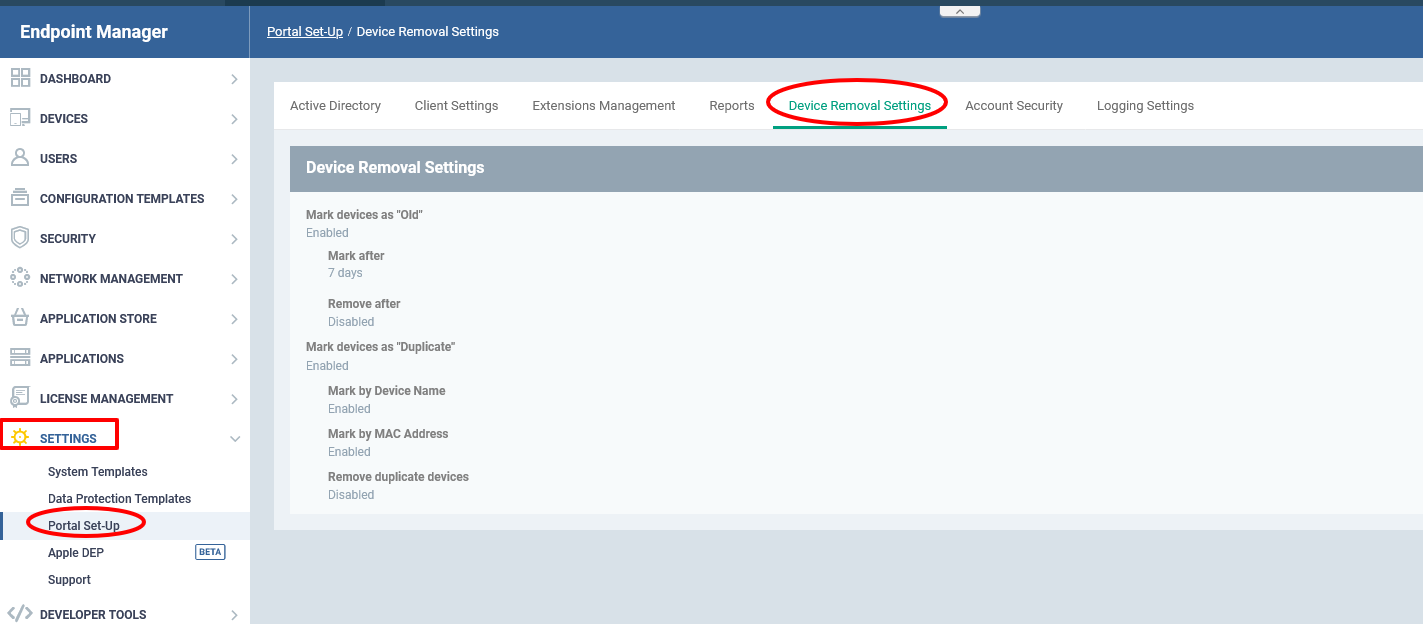
Task: Click the Dashboard menu label
Action: point(75,79)
